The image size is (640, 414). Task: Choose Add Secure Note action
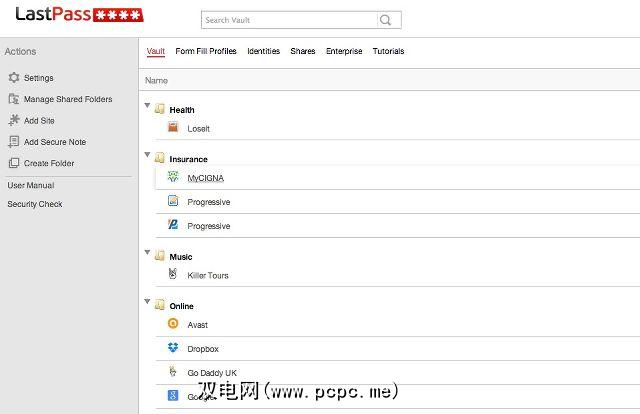pyautogui.click(x=55, y=142)
